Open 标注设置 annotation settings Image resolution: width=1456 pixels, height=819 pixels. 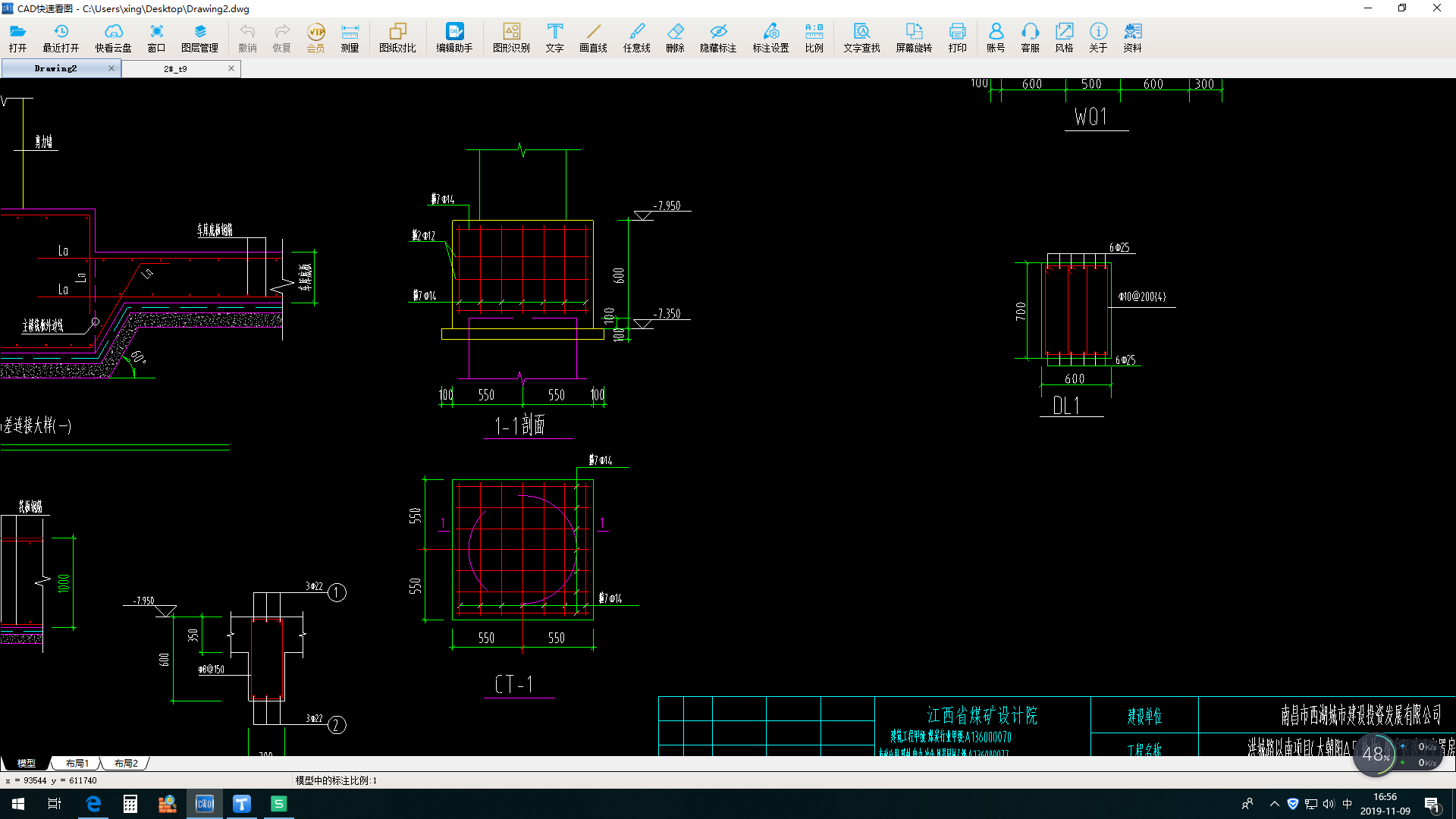point(770,37)
